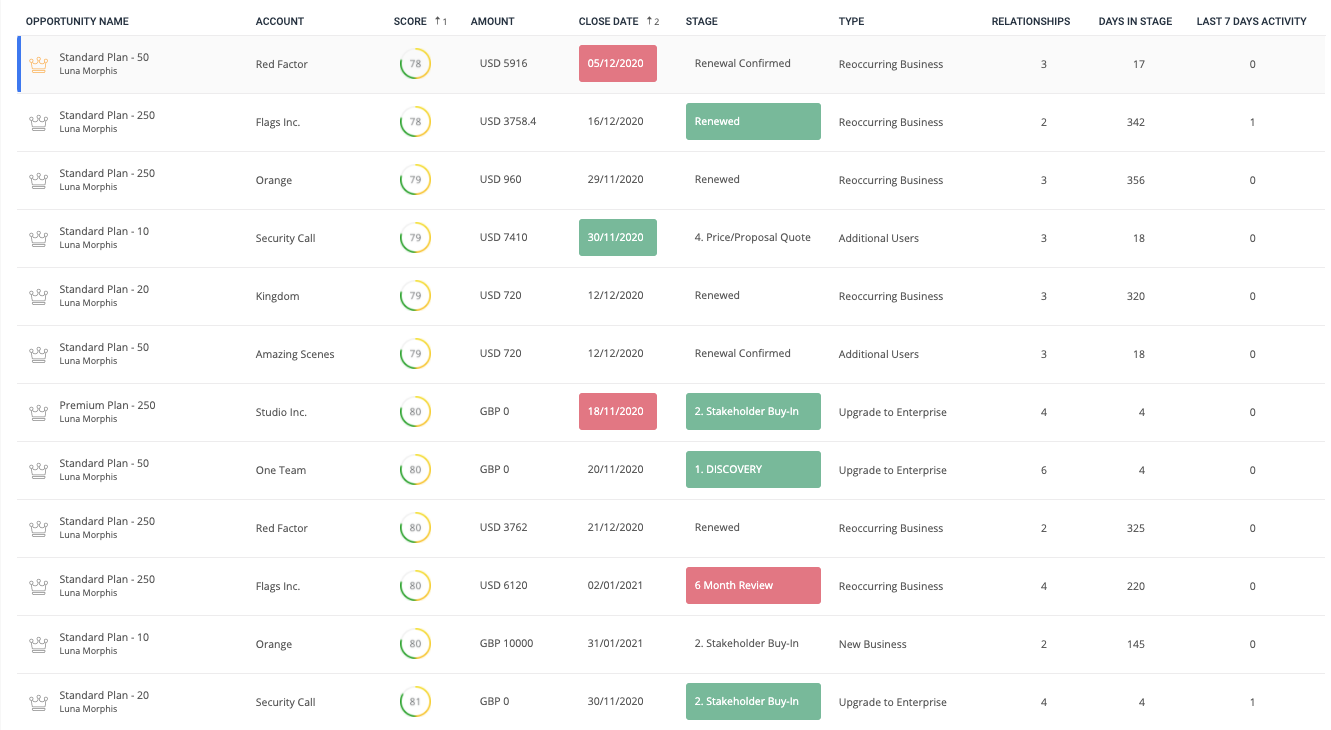
Task: Click the gold crown icon in the first row
Action: coord(39,65)
